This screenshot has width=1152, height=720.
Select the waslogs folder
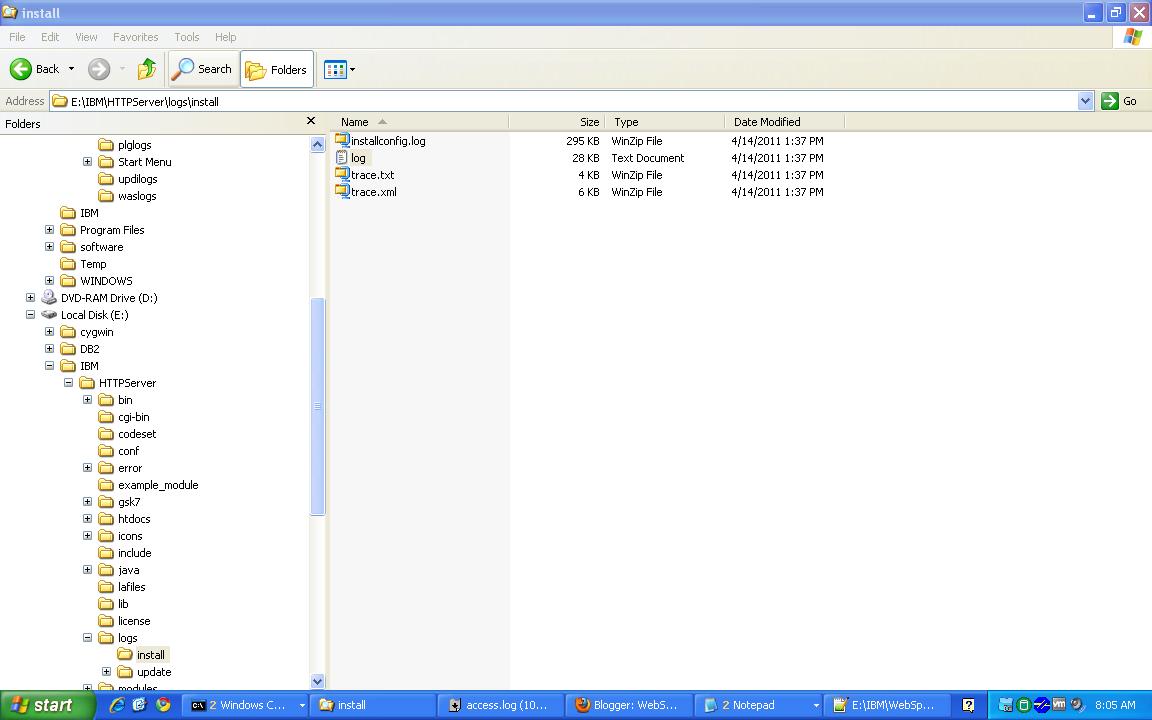coord(127,196)
